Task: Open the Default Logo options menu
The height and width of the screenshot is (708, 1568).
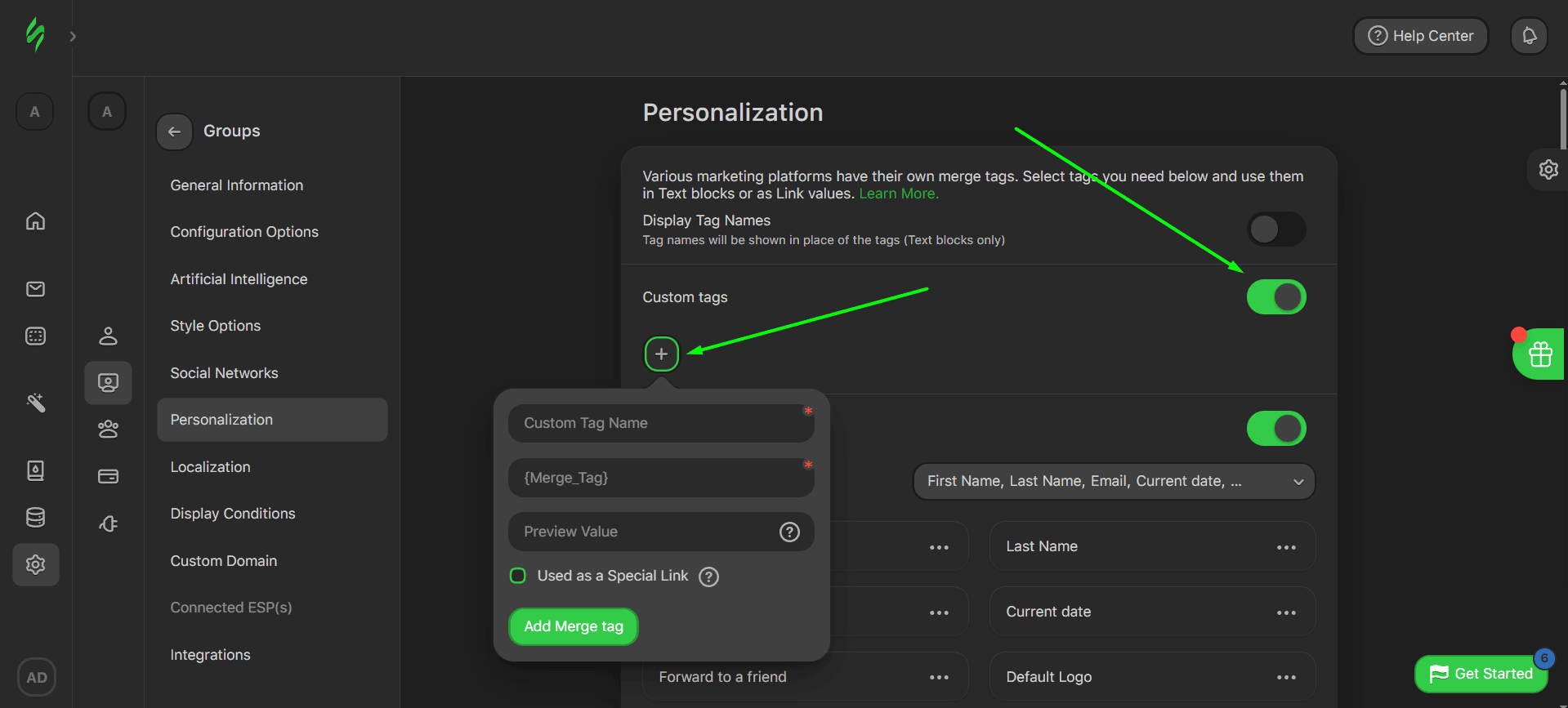Action: point(1286,677)
